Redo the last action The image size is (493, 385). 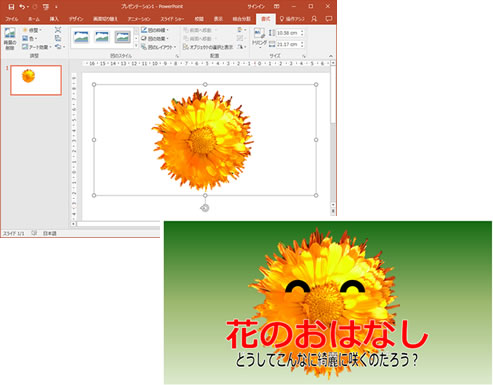(35, 7)
